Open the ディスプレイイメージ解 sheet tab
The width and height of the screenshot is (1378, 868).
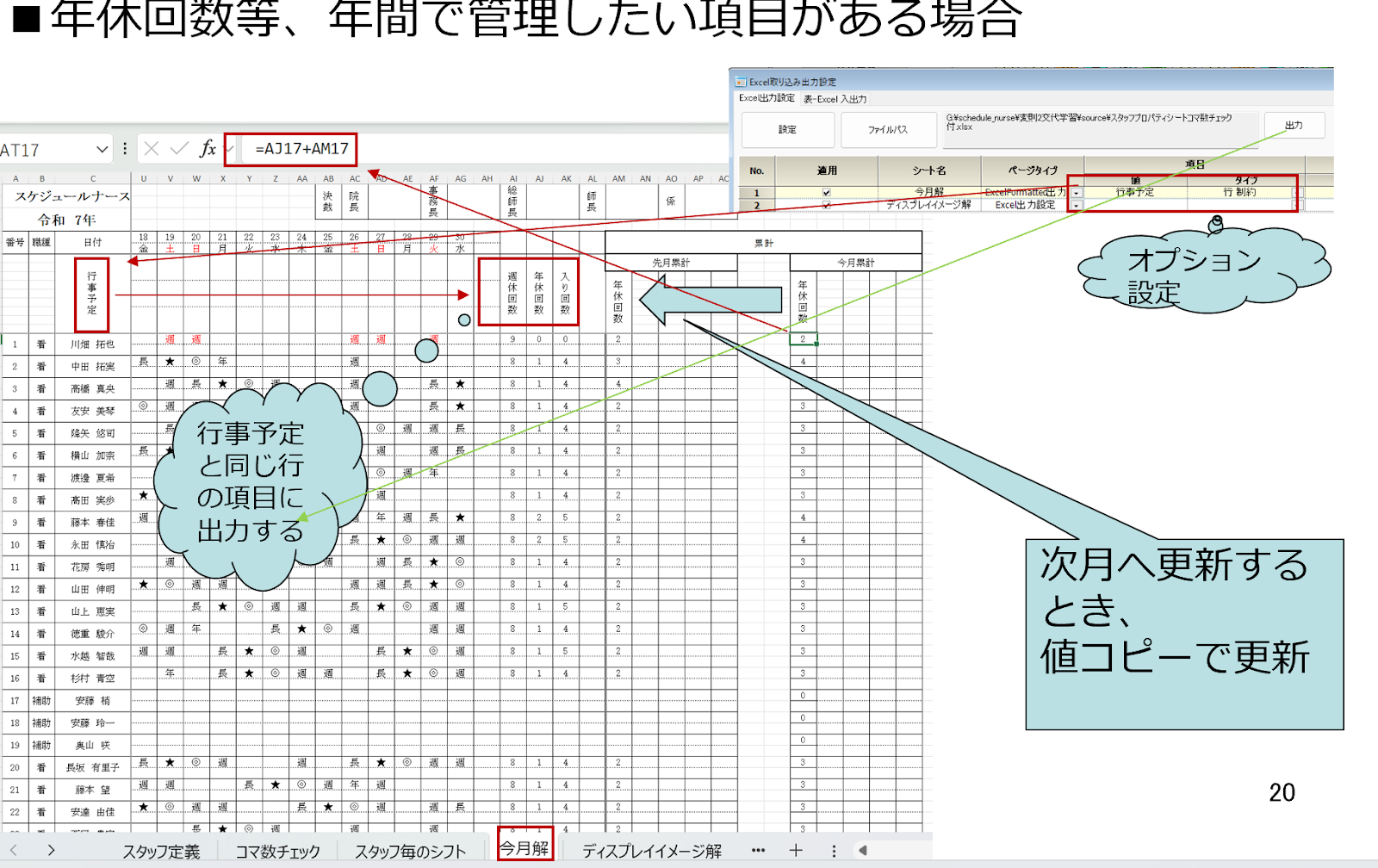pos(652,851)
